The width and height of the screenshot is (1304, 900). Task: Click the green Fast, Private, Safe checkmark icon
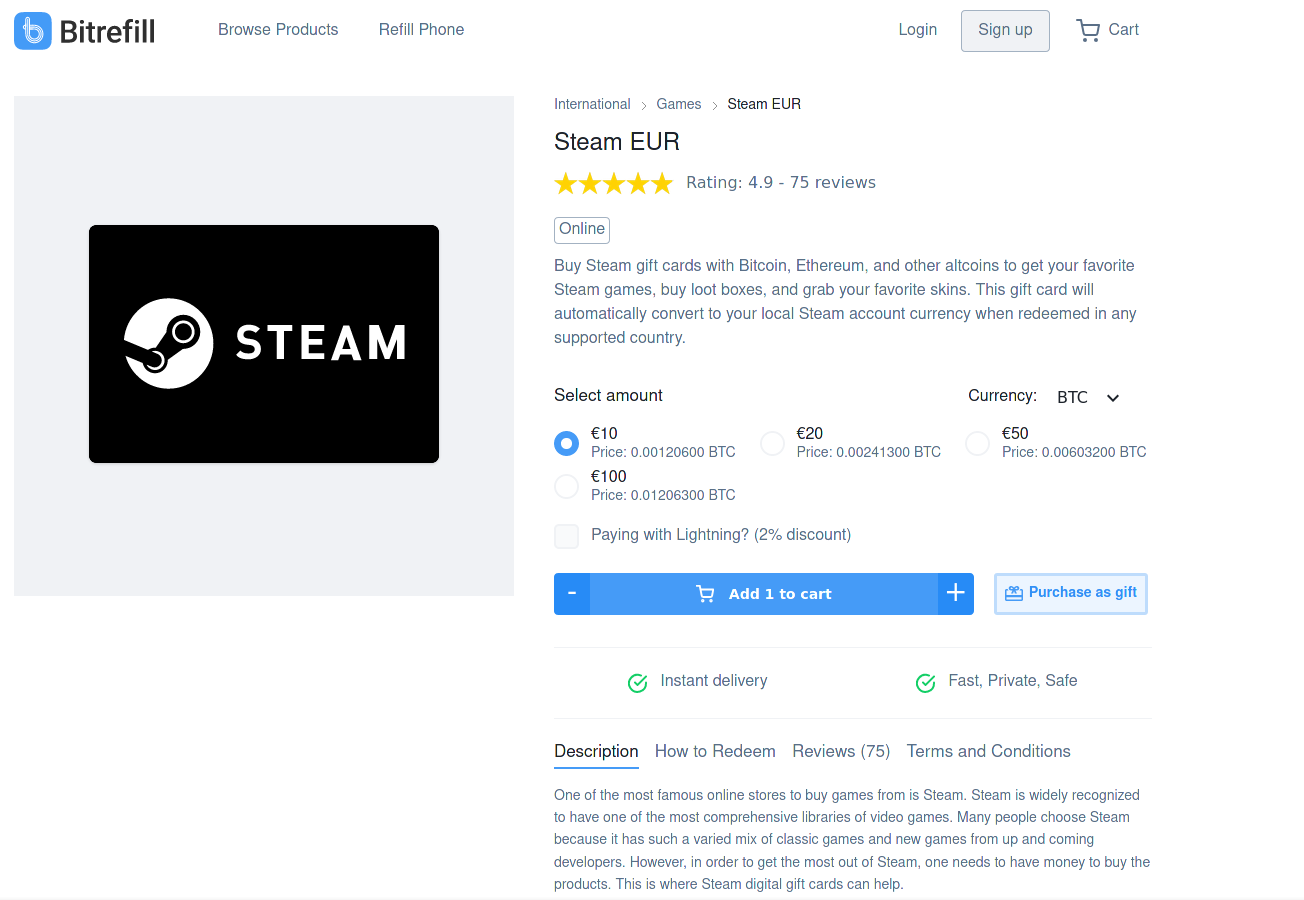tap(925, 682)
